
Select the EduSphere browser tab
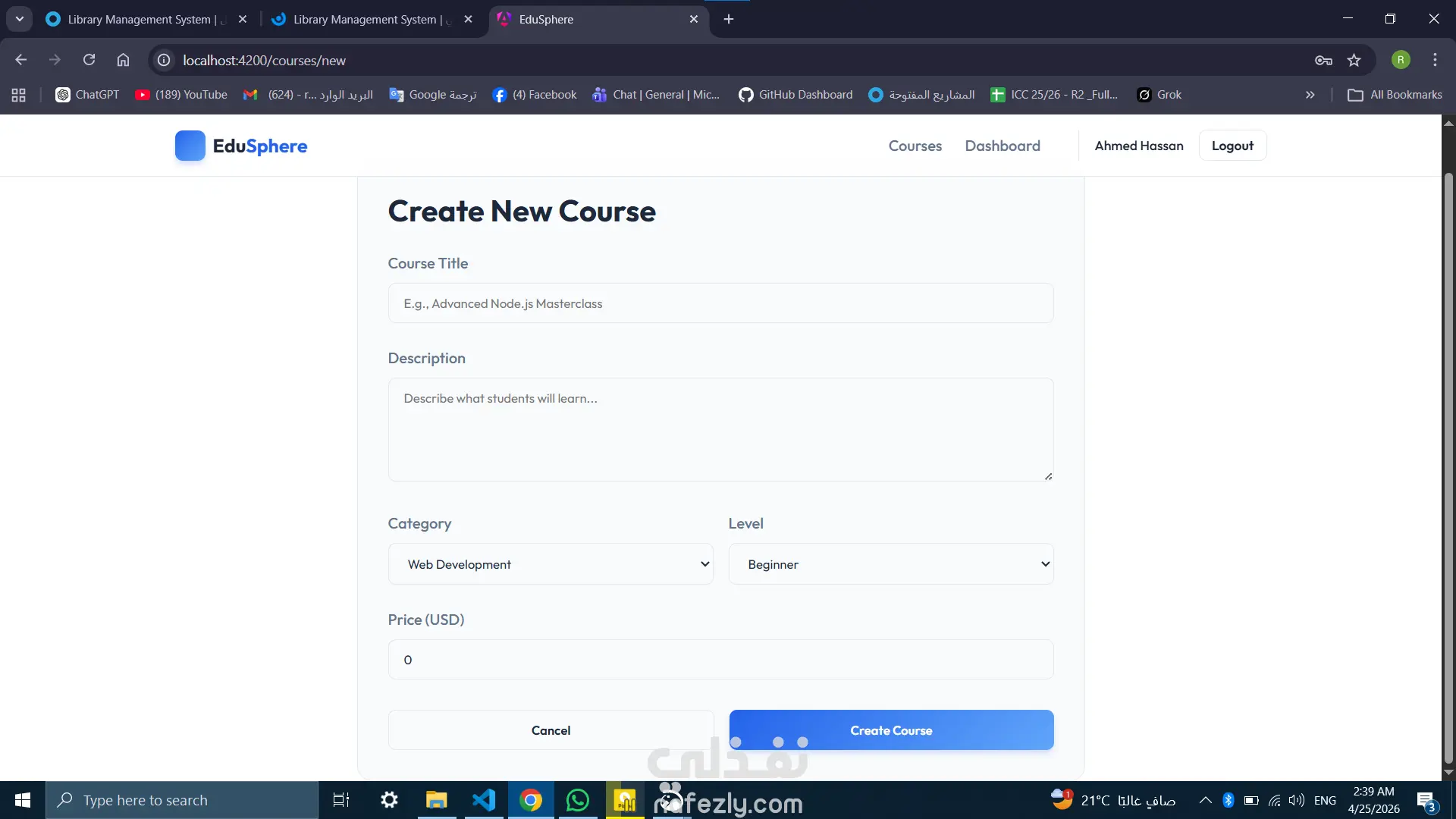599,20
